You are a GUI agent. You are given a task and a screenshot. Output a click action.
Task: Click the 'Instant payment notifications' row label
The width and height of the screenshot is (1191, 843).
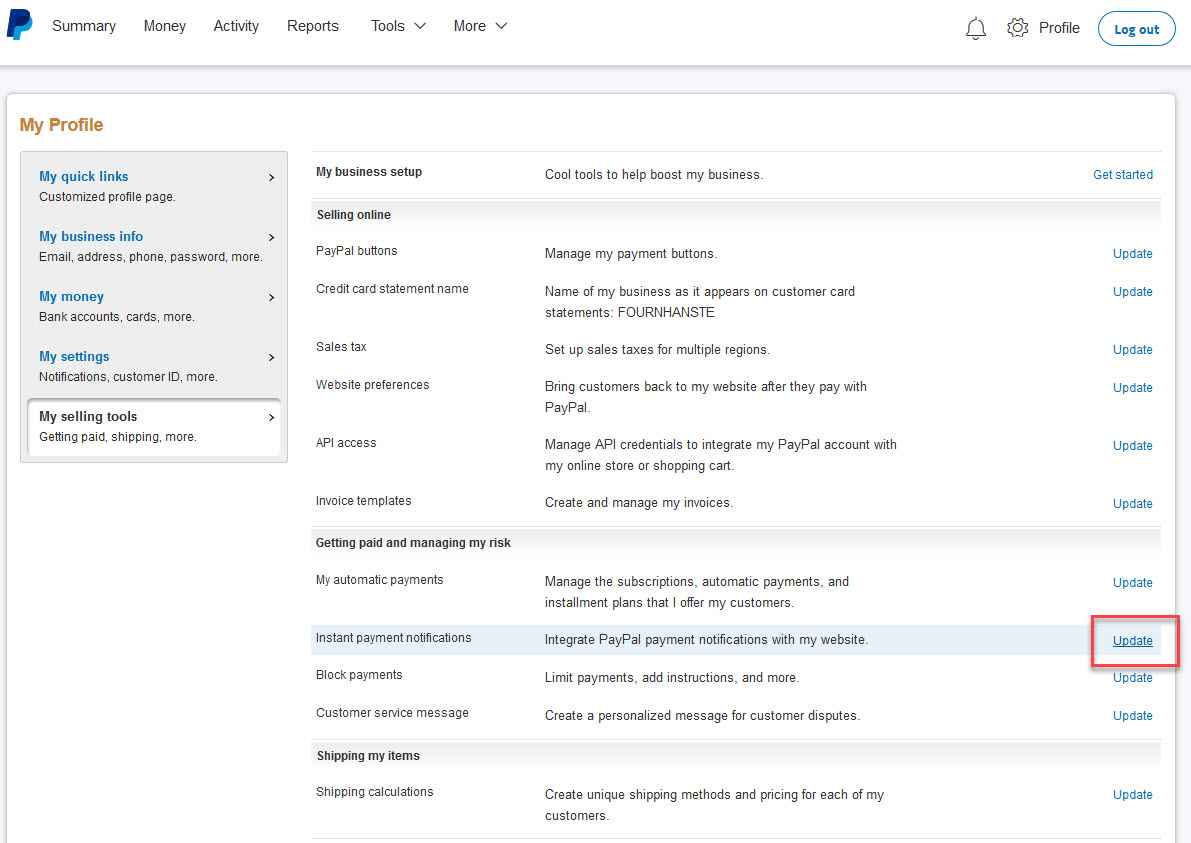coord(393,638)
